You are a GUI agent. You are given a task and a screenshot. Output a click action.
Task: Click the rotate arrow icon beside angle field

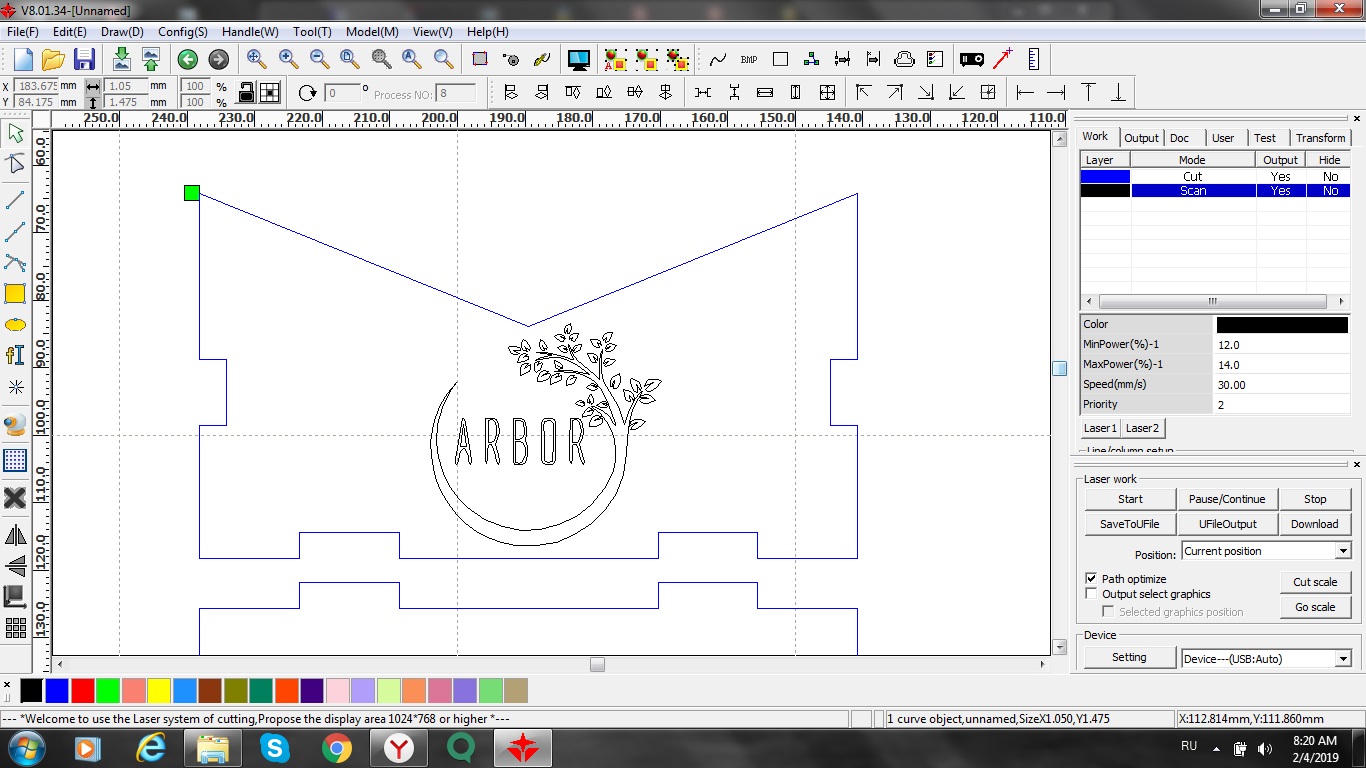point(307,93)
